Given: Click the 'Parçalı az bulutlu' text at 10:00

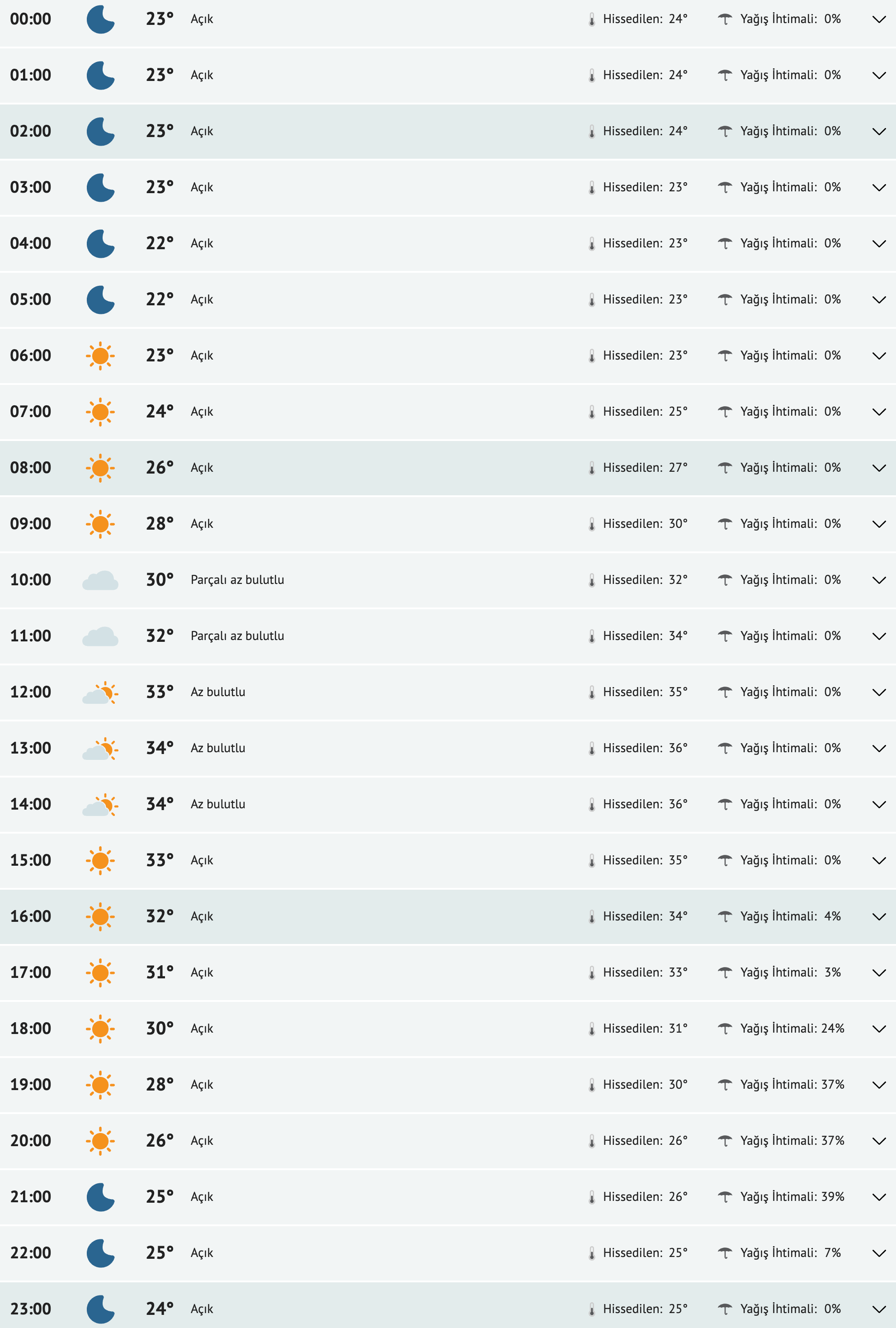Looking at the screenshot, I should [237, 580].
